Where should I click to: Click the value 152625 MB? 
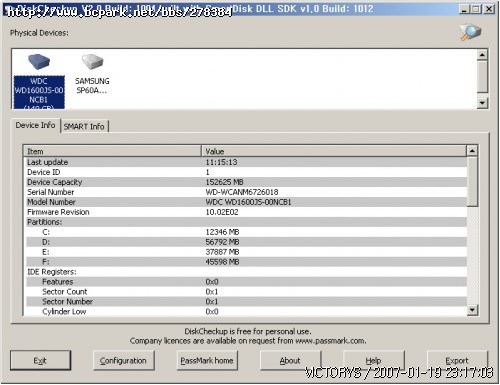224,182
